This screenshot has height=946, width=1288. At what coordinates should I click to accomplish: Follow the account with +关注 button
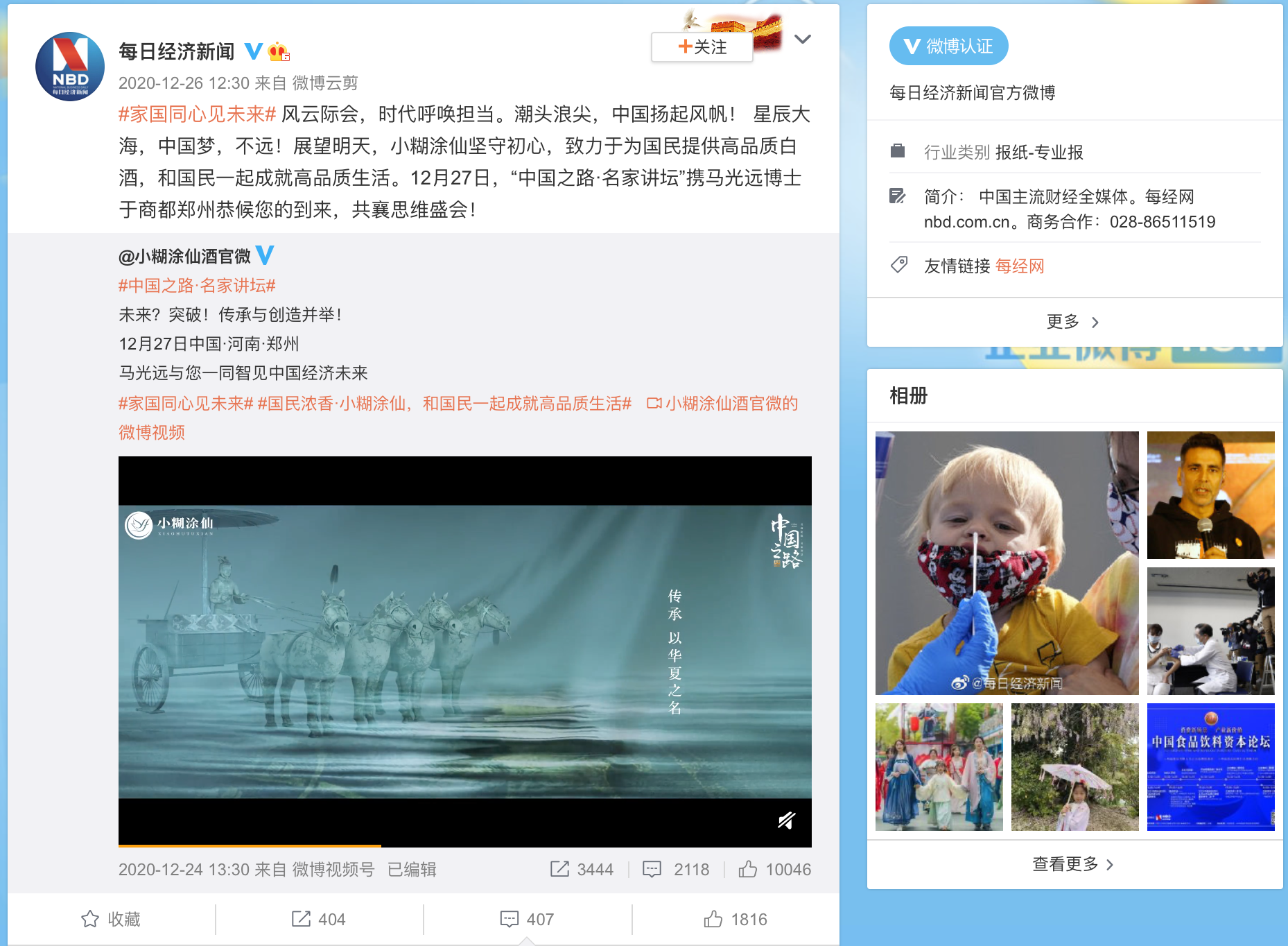[702, 47]
